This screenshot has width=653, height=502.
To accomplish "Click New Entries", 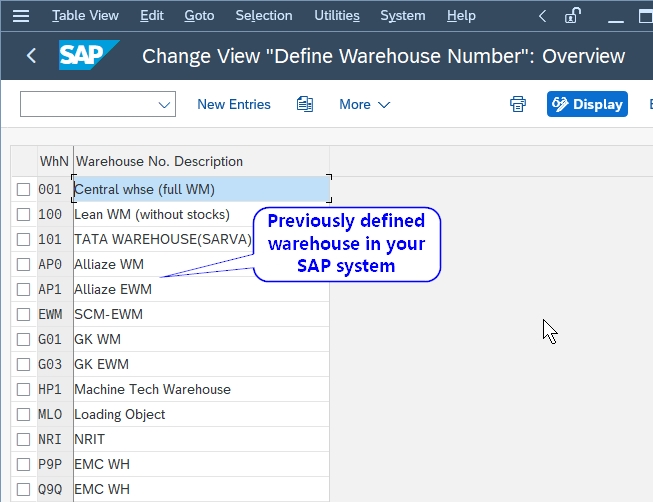I will click(x=234, y=104).
